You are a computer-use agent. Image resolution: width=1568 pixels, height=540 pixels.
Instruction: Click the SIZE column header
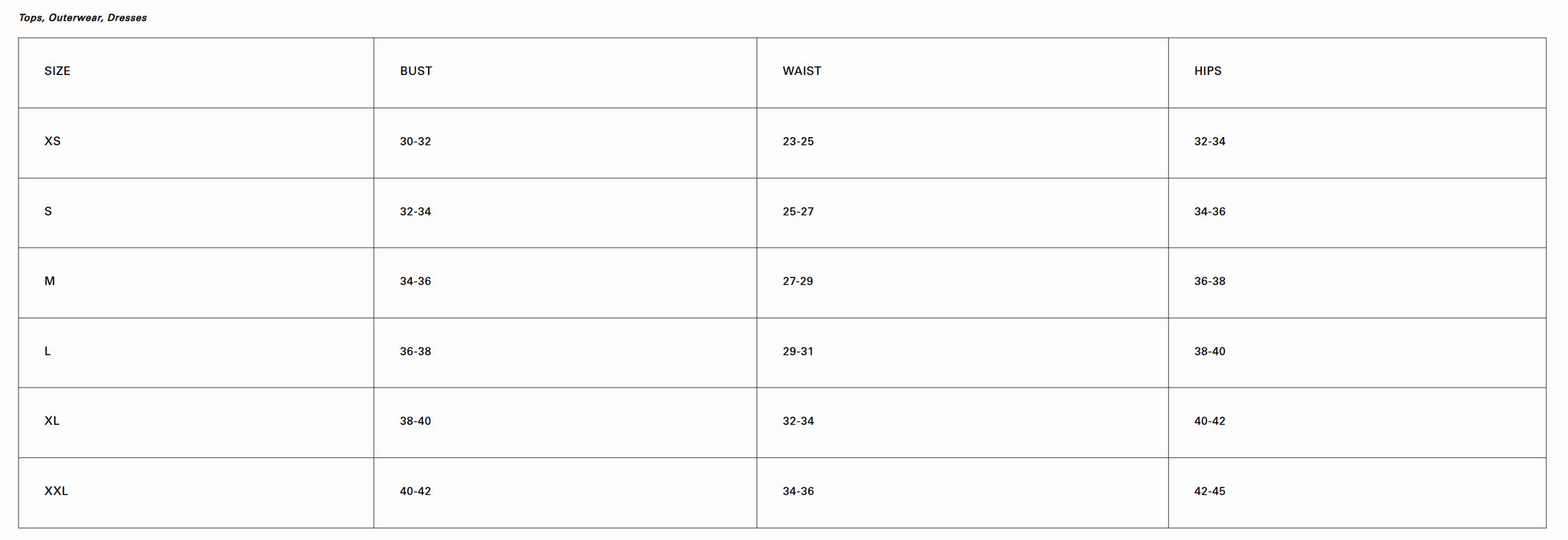point(57,71)
